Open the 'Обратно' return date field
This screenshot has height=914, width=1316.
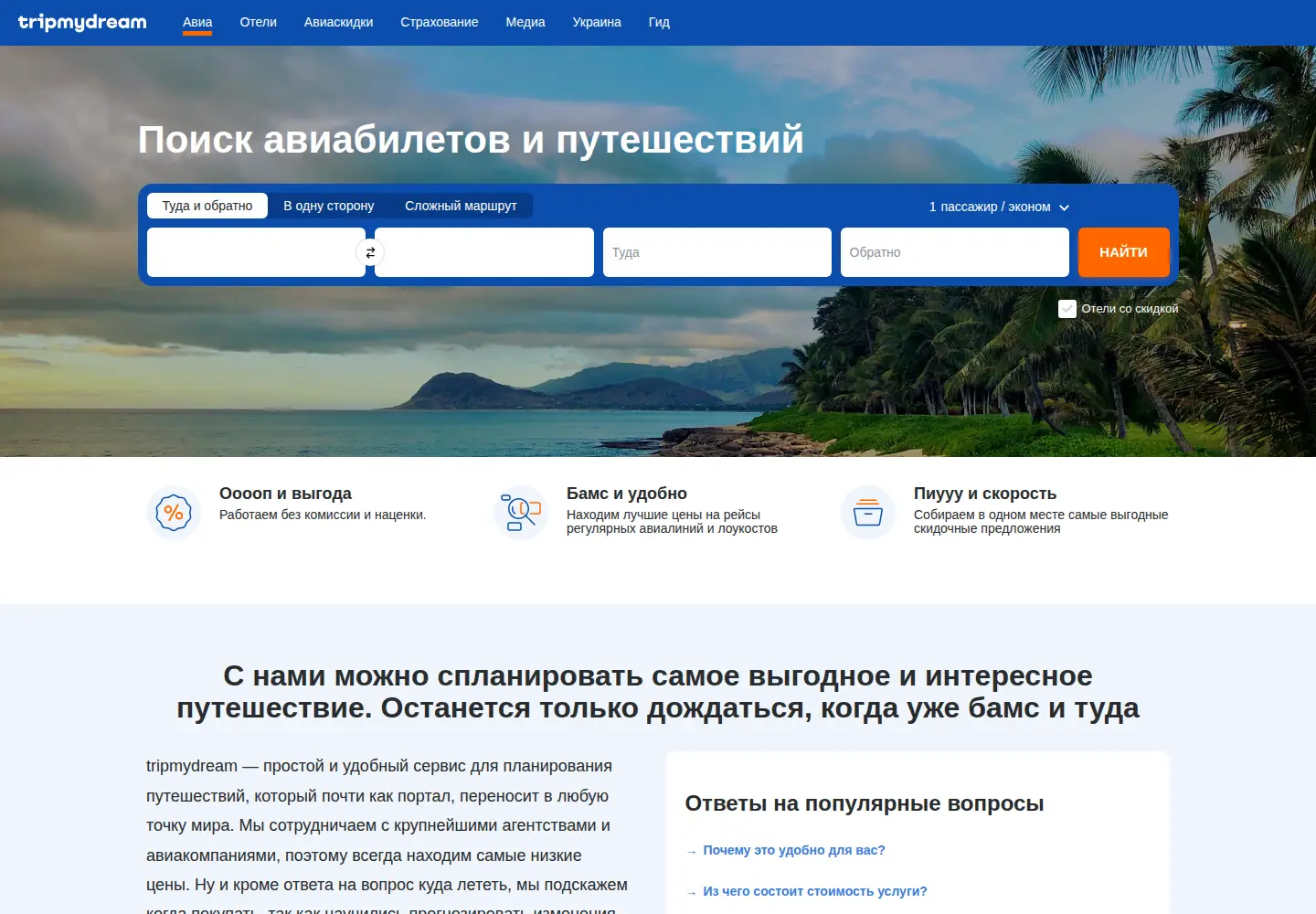pyautogui.click(x=955, y=252)
